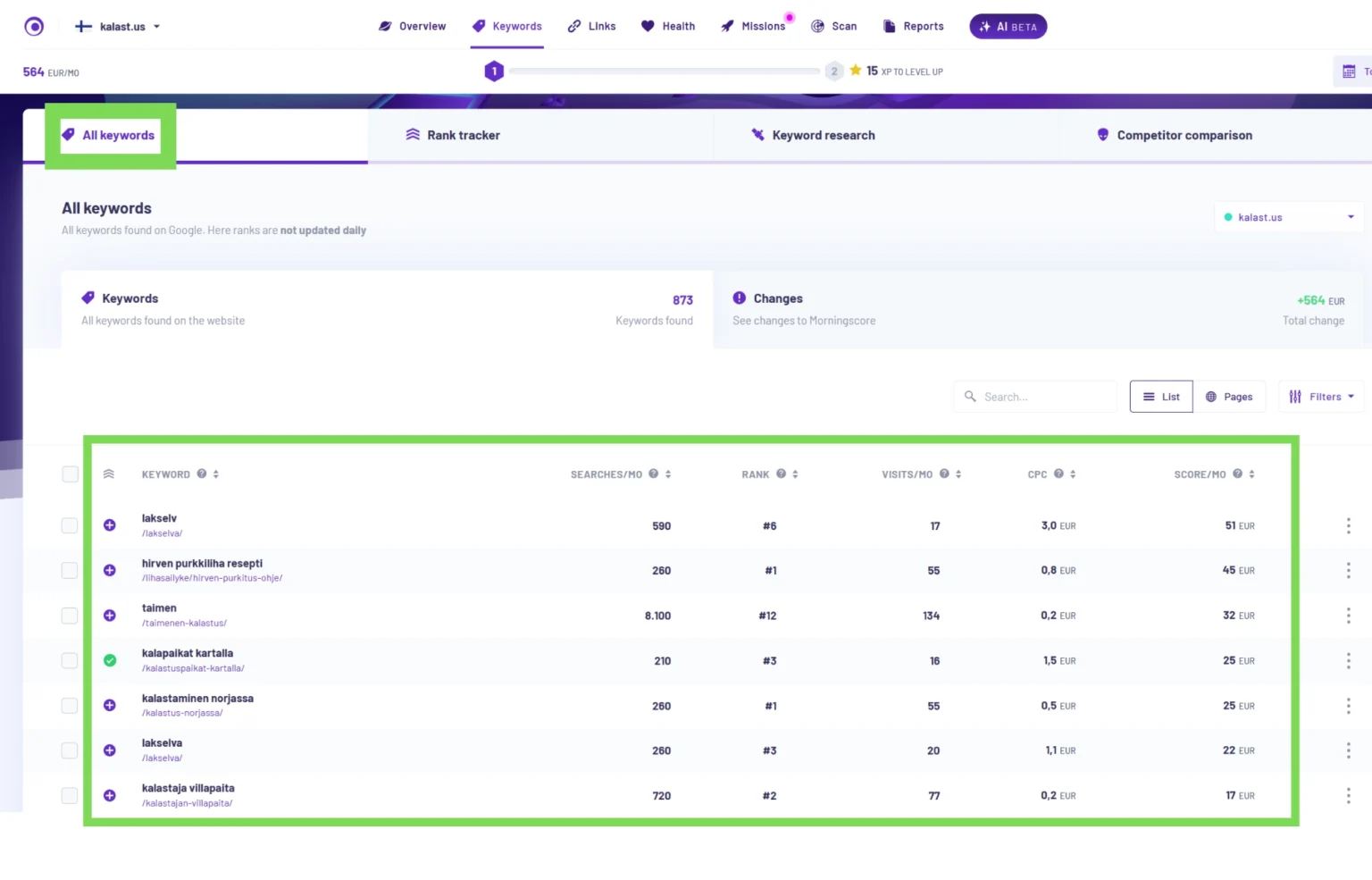Expand kalast.us domain selector in header

click(121, 27)
